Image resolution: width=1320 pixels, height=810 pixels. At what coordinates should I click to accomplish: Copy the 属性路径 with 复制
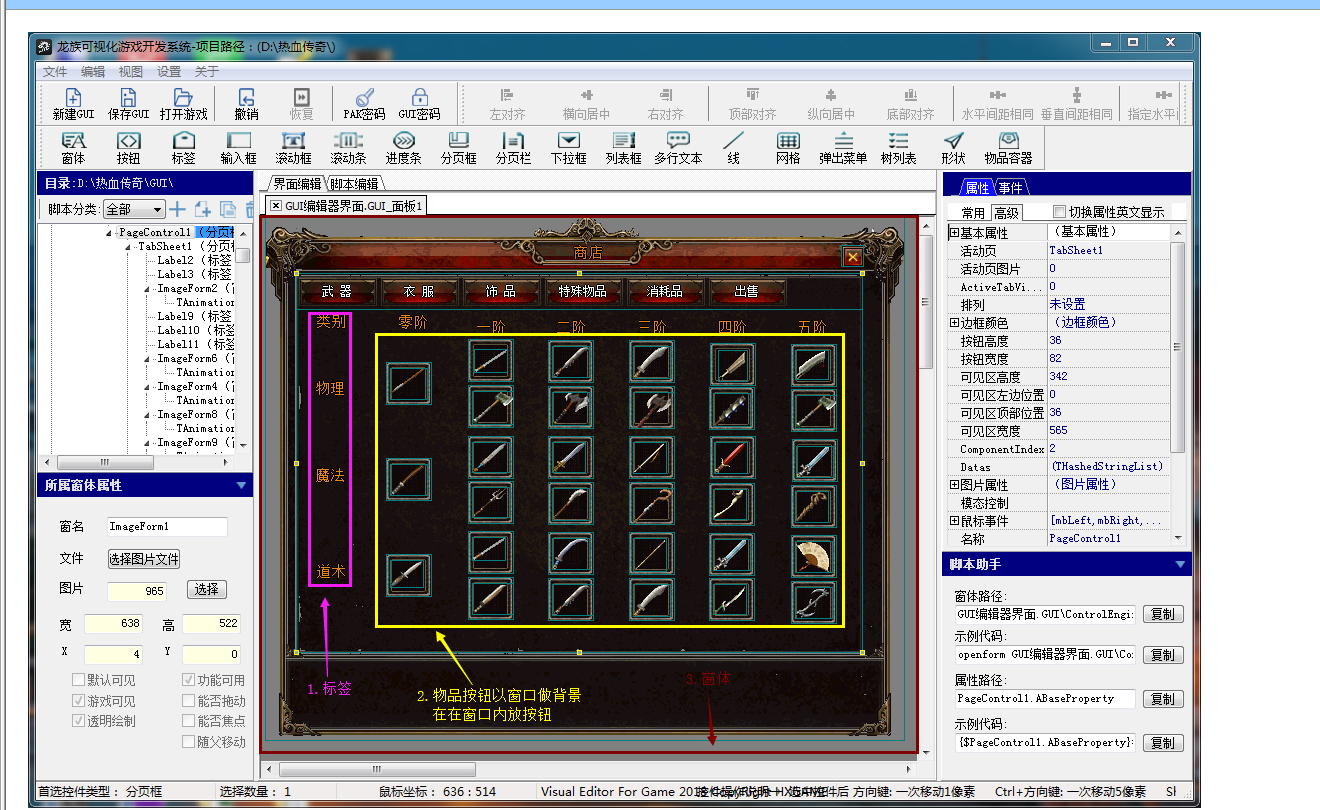tap(1162, 698)
